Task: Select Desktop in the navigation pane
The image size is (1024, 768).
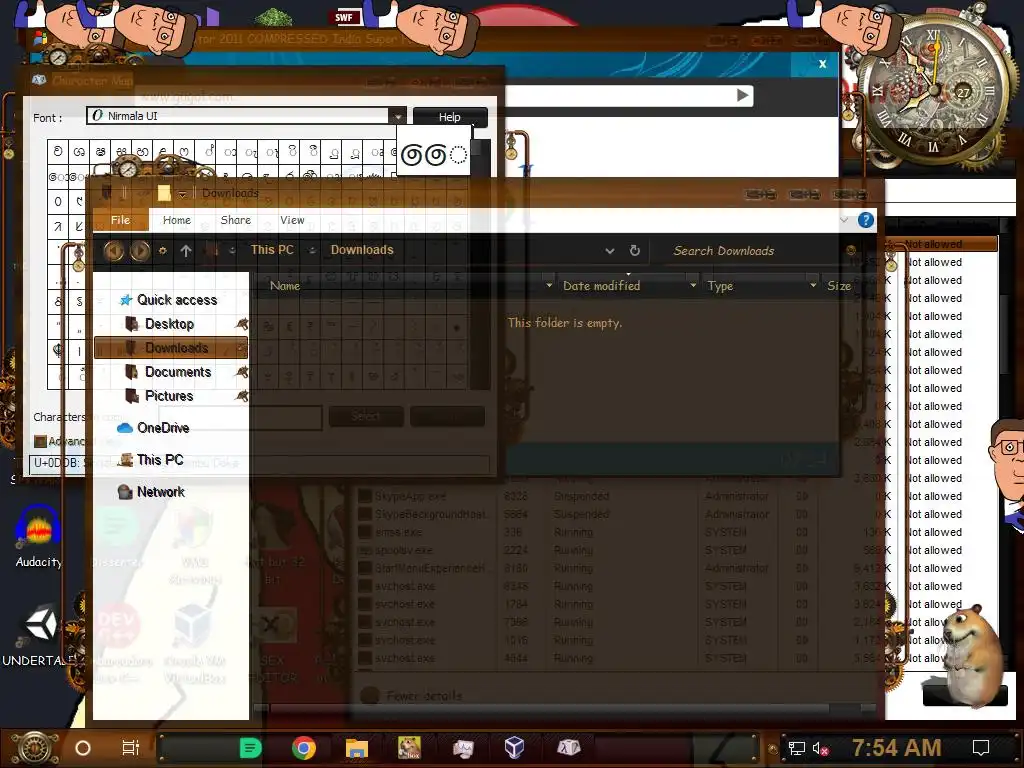Action: point(169,324)
